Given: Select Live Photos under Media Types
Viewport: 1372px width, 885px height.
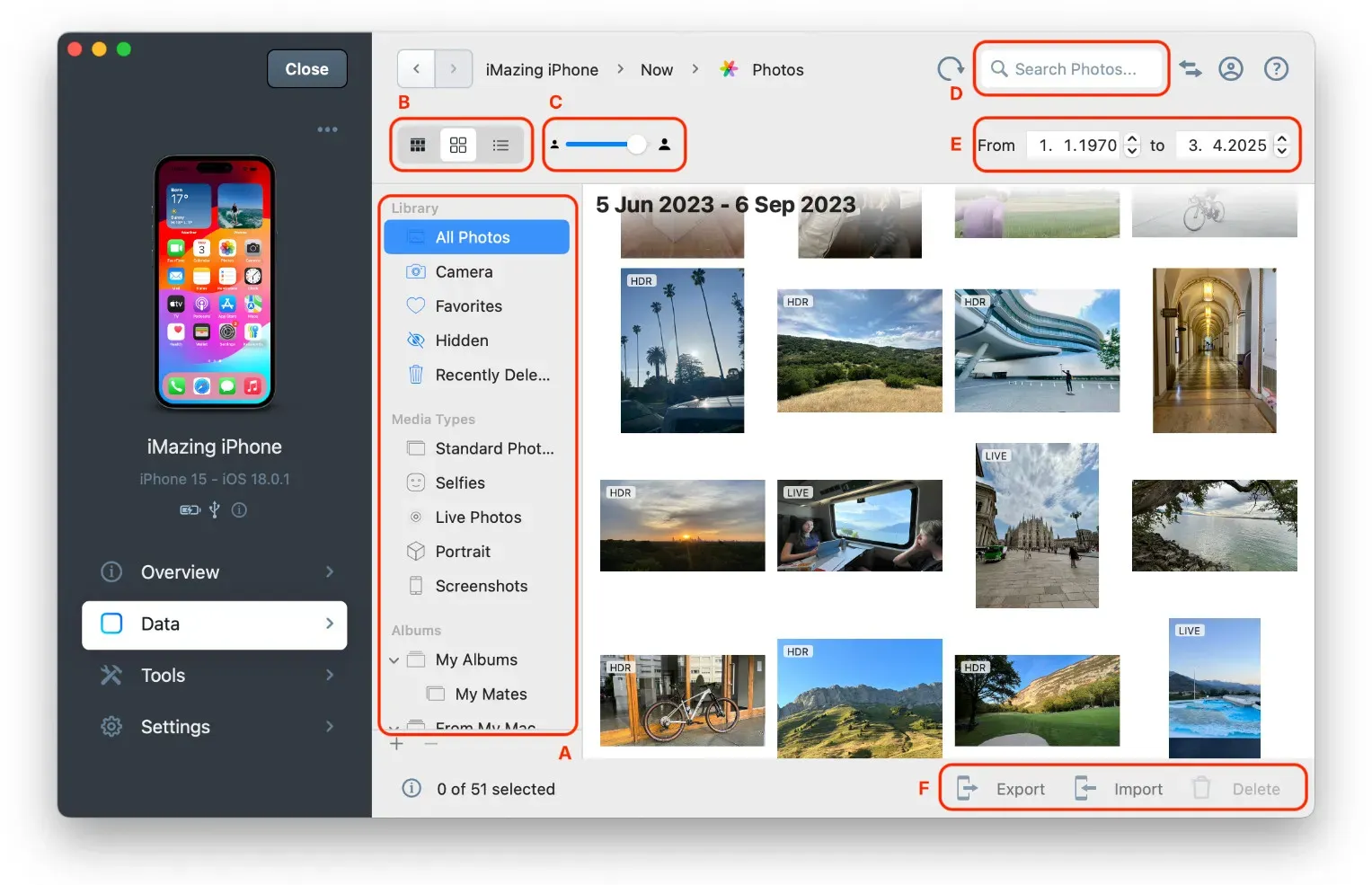Looking at the screenshot, I should pos(477,517).
